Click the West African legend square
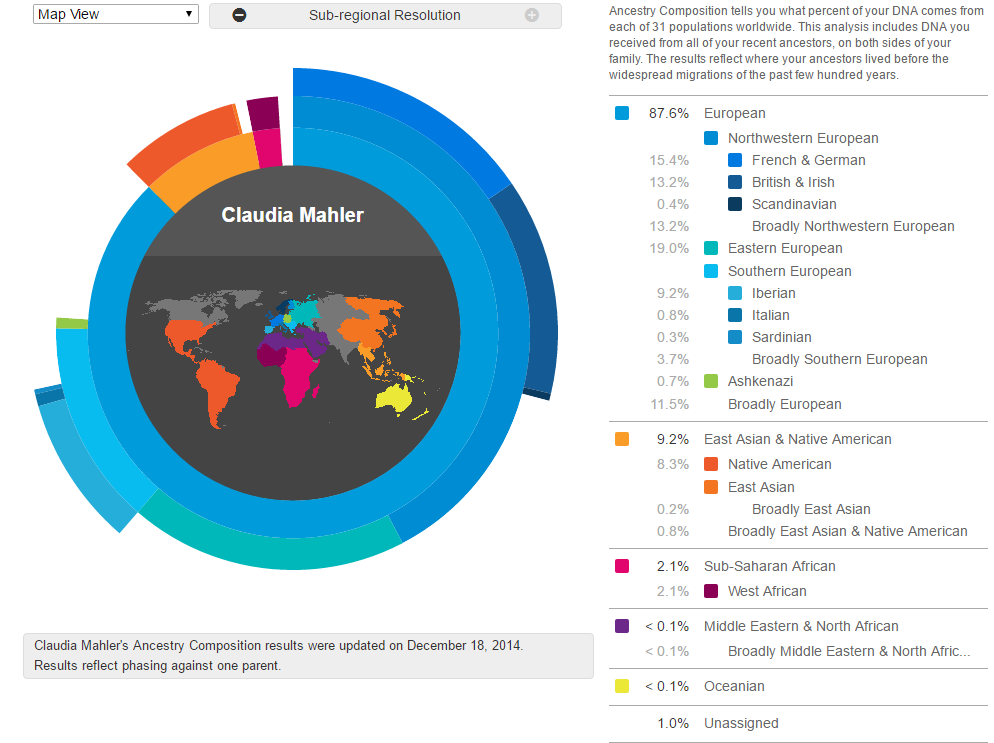This screenshot has height=743, width=994. click(711, 591)
